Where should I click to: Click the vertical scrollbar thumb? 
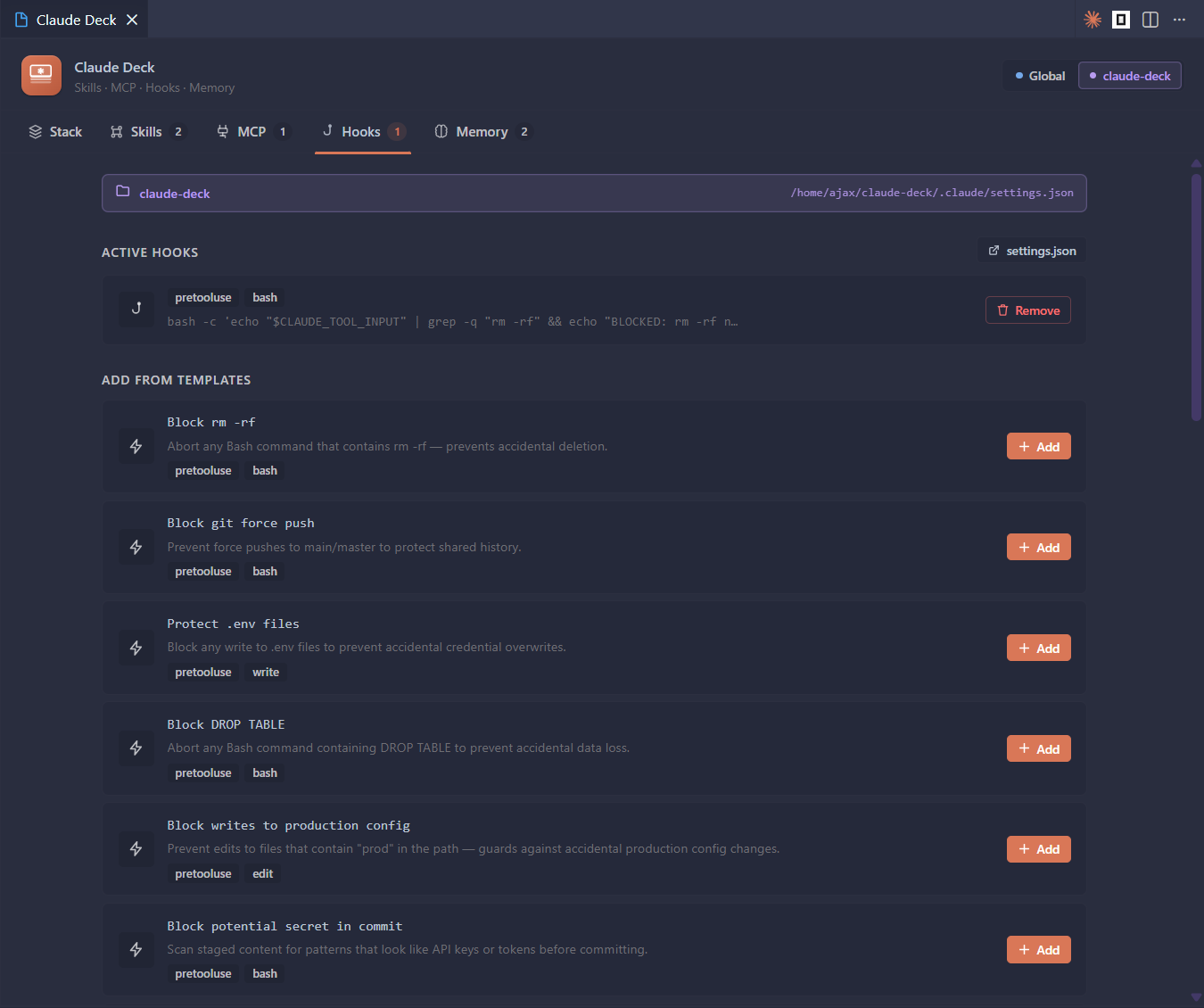coord(1196,296)
